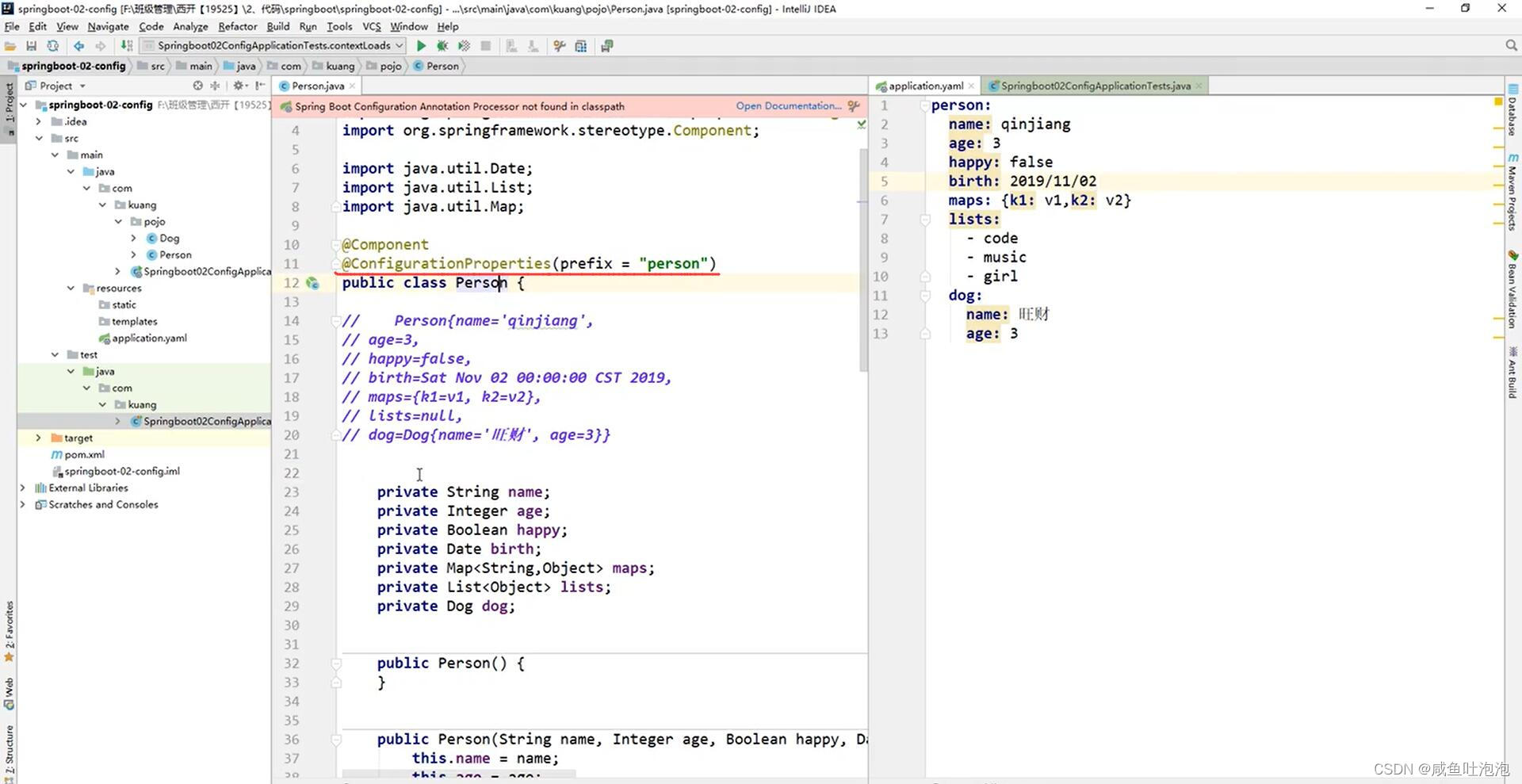The width and height of the screenshot is (1522, 784).
Task: Click Collapse All icon in Project panel
Action: (x=215, y=86)
